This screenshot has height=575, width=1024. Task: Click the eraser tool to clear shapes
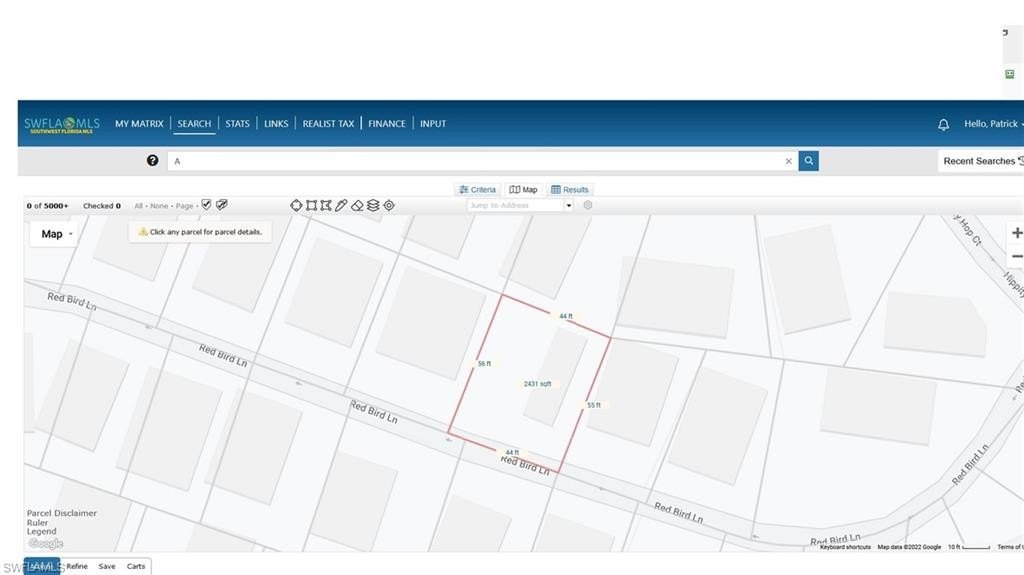point(357,205)
